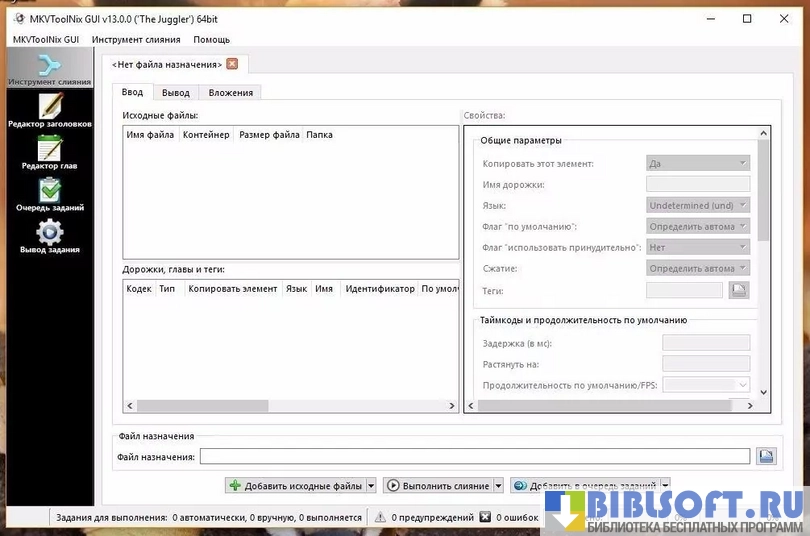Open Редактор заголовков header editor
Image resolution: width=810 pixels, height=536 pixels.
click(x=49, y=110)
